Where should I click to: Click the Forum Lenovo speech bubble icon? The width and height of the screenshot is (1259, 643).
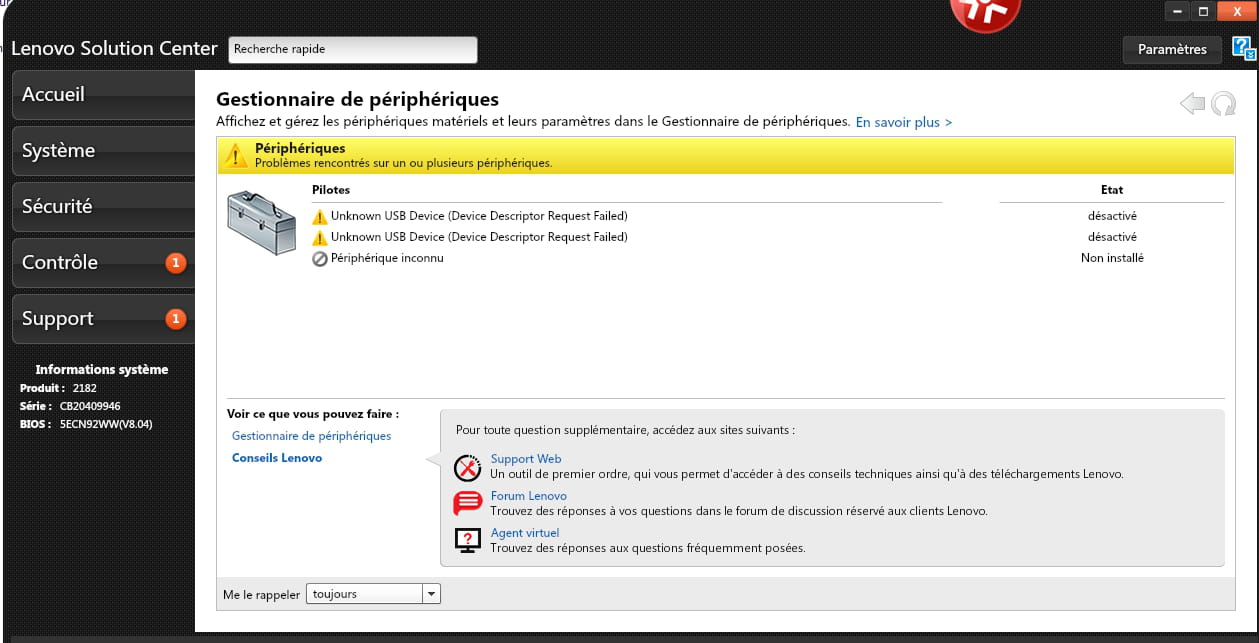pos(467,503)
